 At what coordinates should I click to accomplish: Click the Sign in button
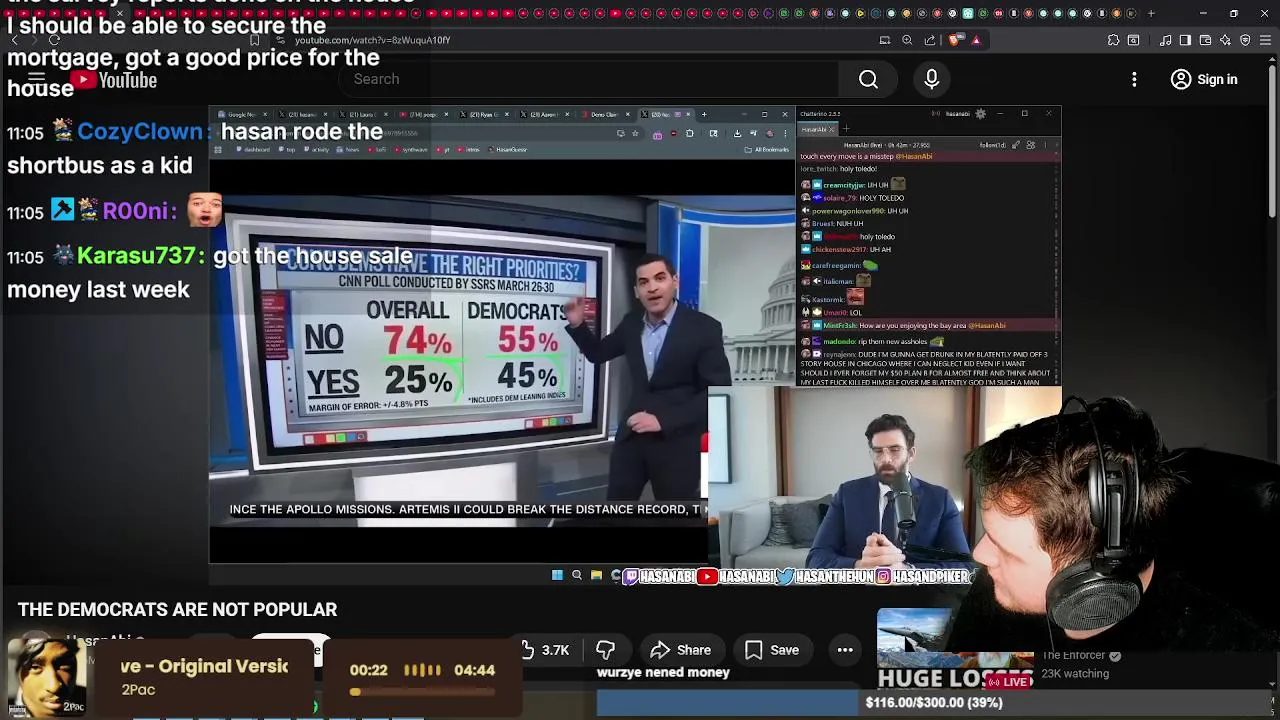[x=1204, y=79]
